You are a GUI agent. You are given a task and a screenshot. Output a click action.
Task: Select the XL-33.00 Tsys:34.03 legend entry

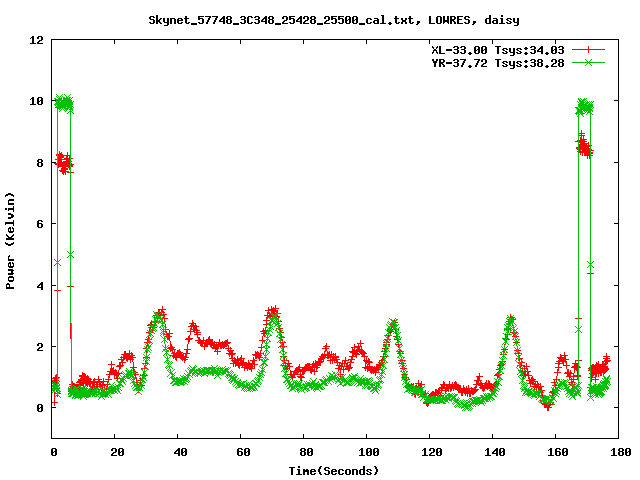[x=498, y=50]
